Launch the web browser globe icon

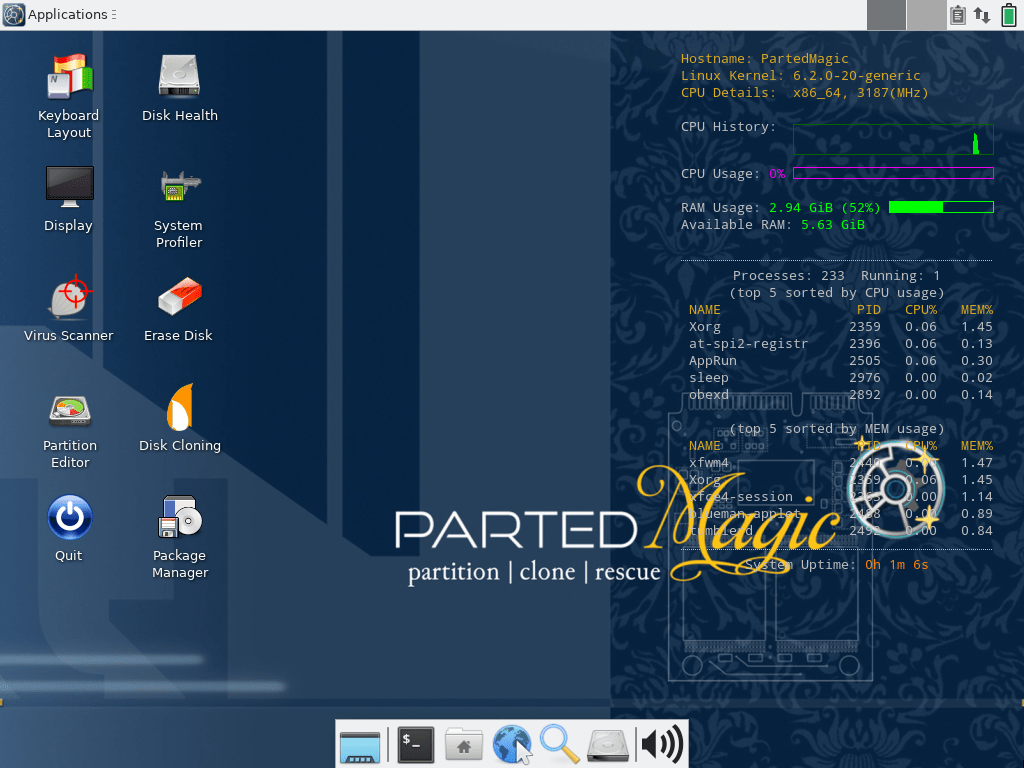[511, 744]
